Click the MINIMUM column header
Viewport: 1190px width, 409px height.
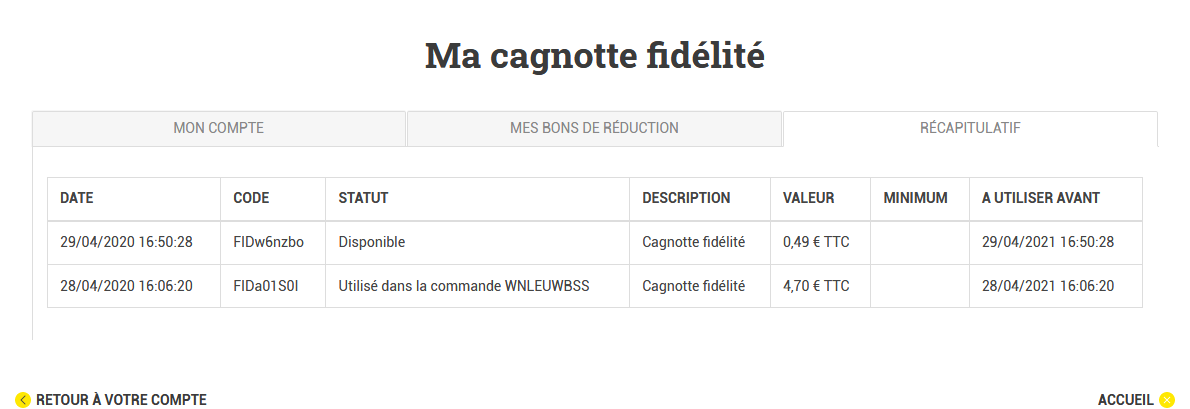915,198
